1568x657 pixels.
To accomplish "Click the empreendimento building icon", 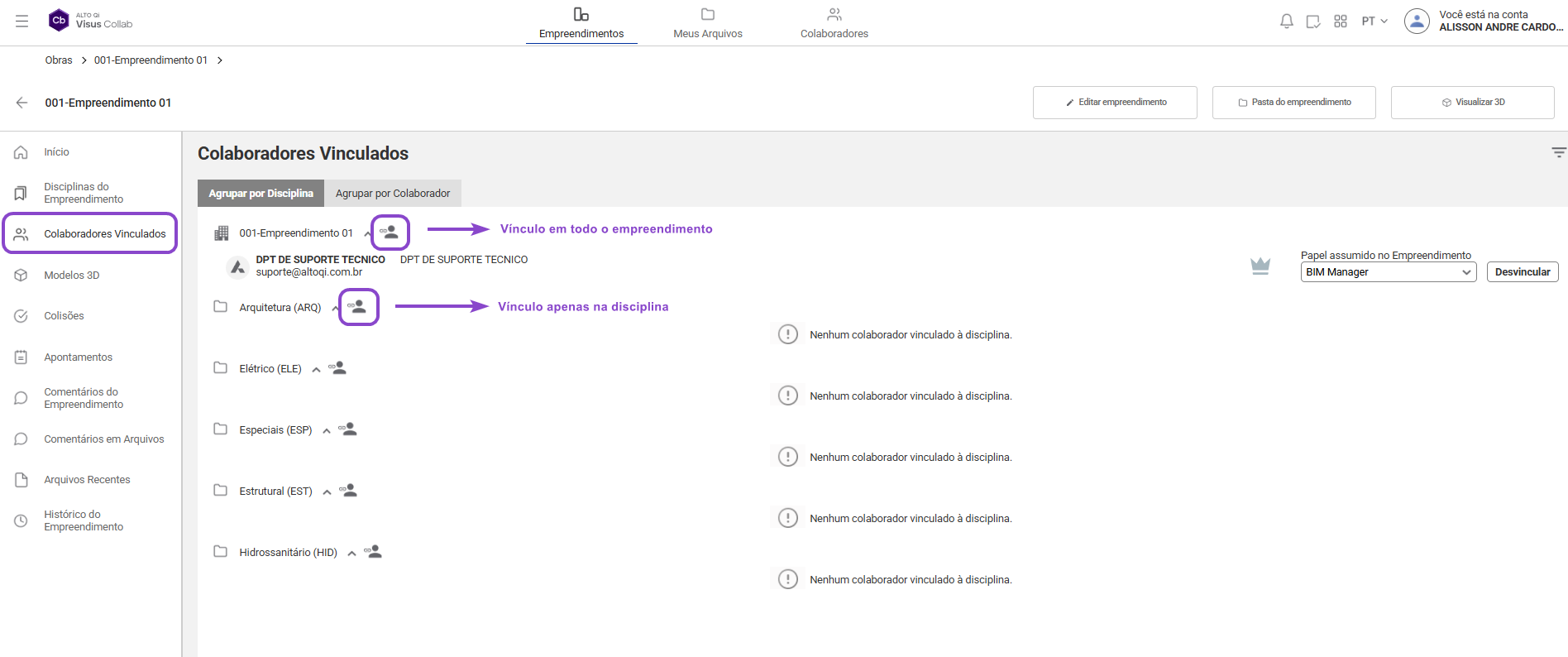I will coord(221,233).
